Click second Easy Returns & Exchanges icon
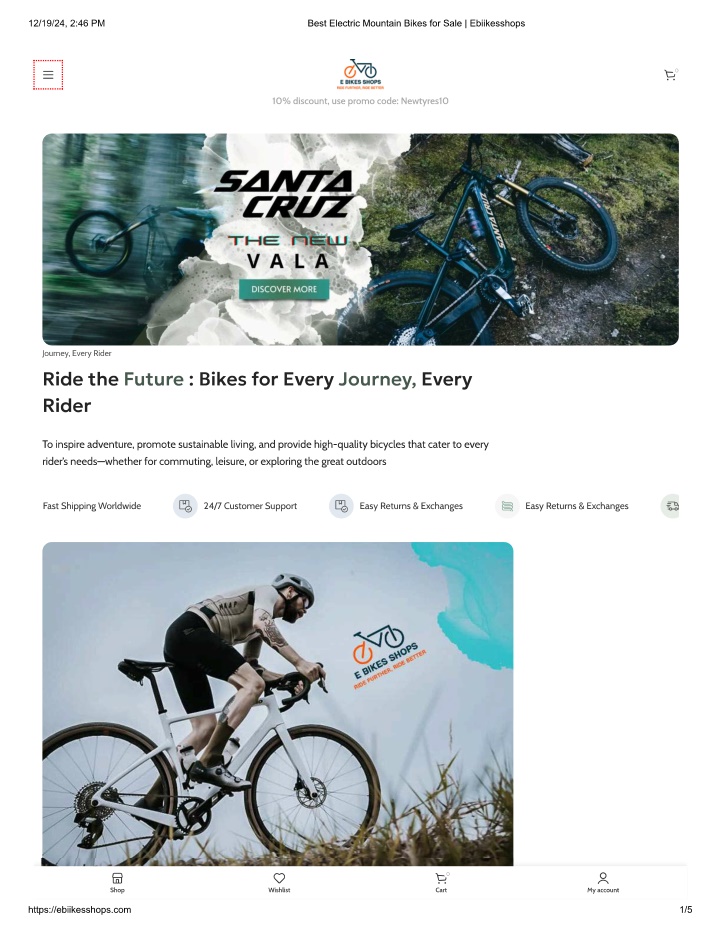 507,506
